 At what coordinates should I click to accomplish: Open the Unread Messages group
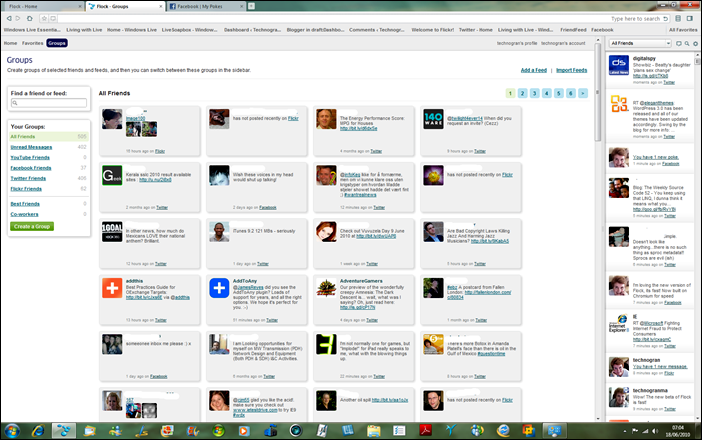[31, 147]
